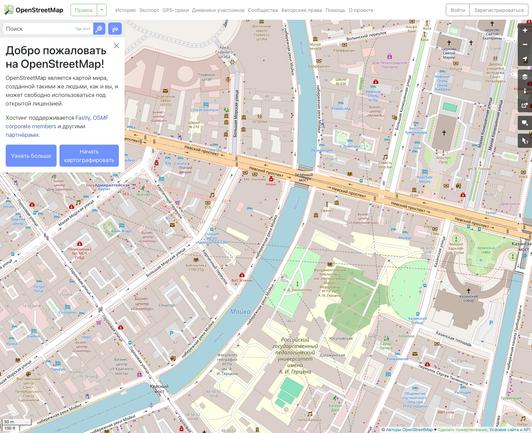This screenshot has height=433, width=532.
Task: Expand the Правка dropdown arrow
Action: [101, 10]
